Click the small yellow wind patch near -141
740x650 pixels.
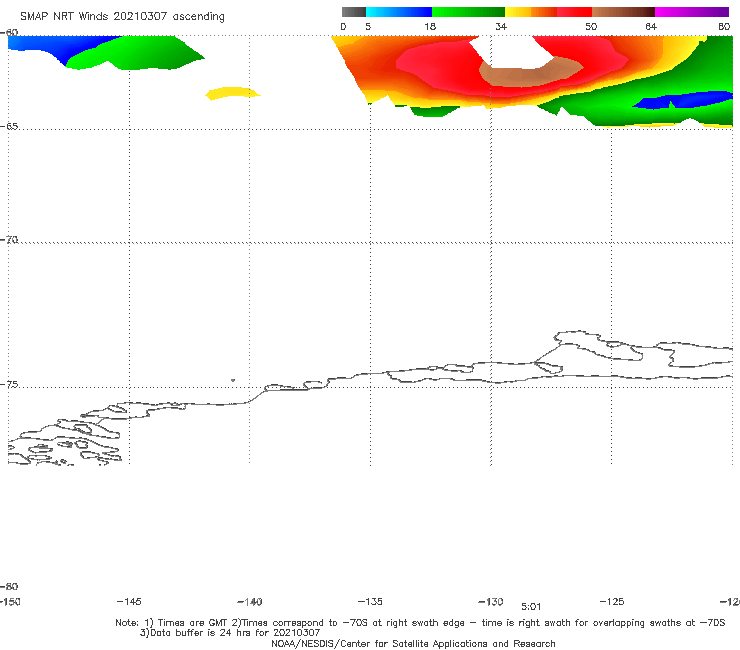point(232,93)
